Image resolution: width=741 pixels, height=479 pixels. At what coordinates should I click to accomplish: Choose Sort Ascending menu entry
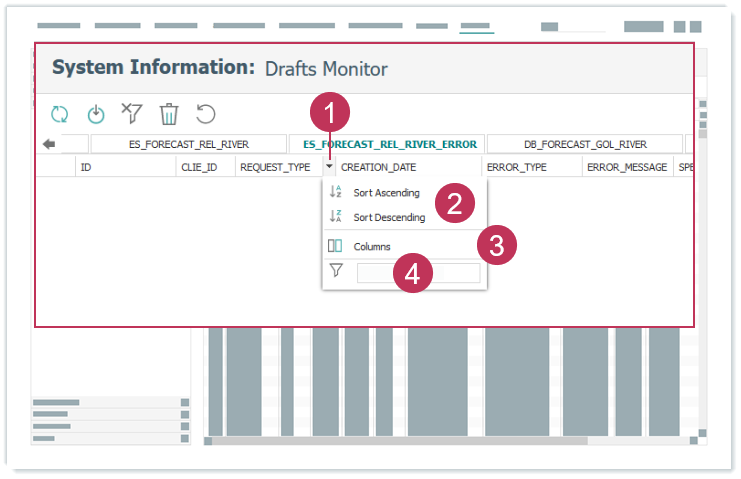coord(386,192)
